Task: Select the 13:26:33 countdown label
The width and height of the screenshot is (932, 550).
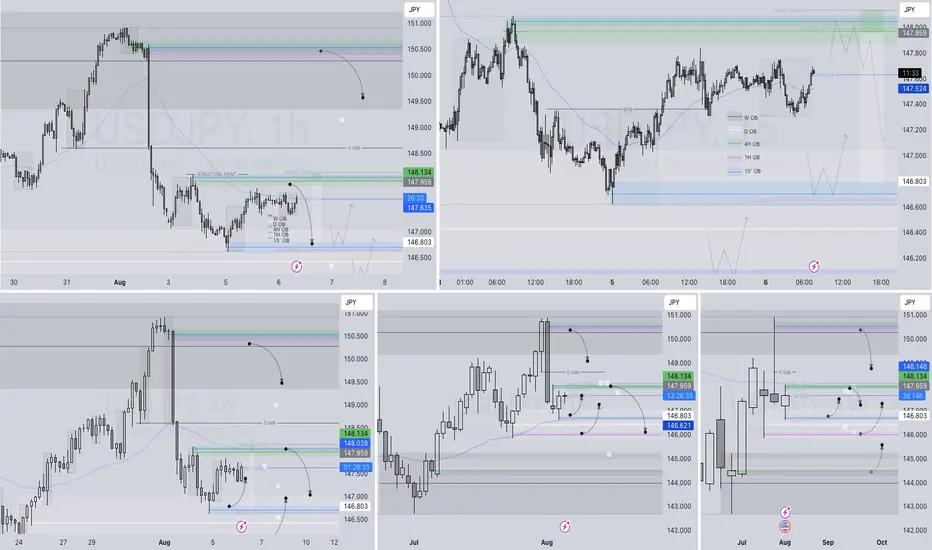Action: pos(678,395)
